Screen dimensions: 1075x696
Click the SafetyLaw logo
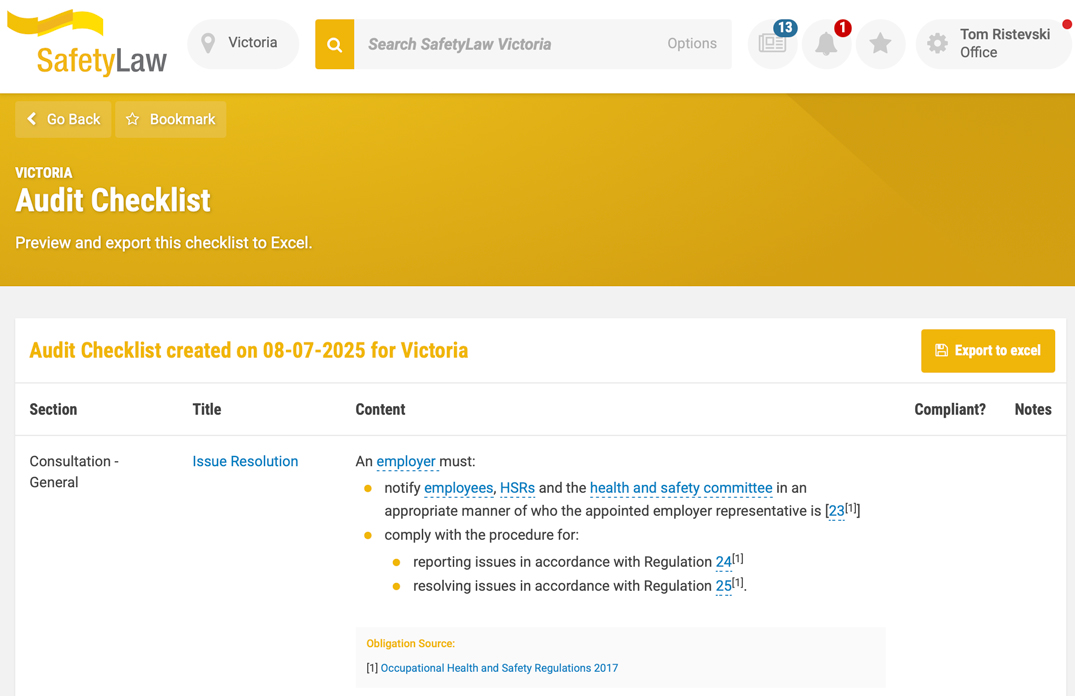coord(87,43)
